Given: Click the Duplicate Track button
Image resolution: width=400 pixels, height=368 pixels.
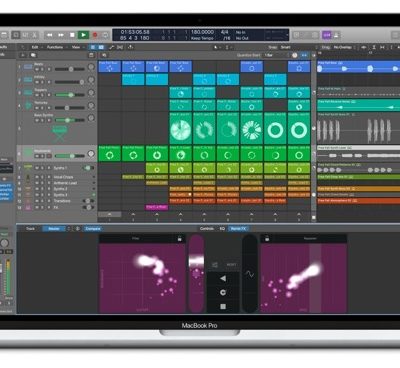Looking at the screenshot, I should coord(33,55).
